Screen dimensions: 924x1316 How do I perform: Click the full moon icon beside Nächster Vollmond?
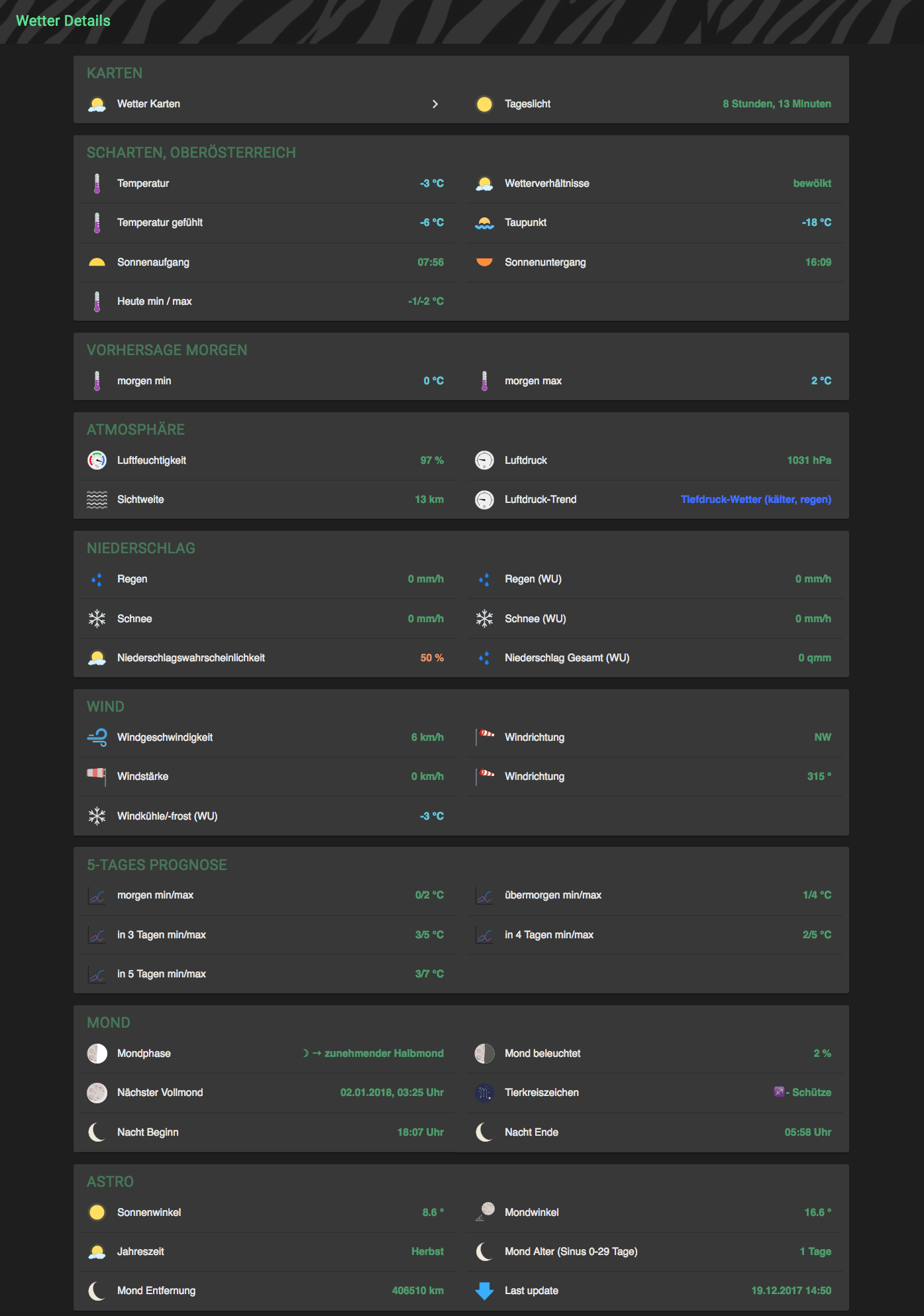[97, 1093]
